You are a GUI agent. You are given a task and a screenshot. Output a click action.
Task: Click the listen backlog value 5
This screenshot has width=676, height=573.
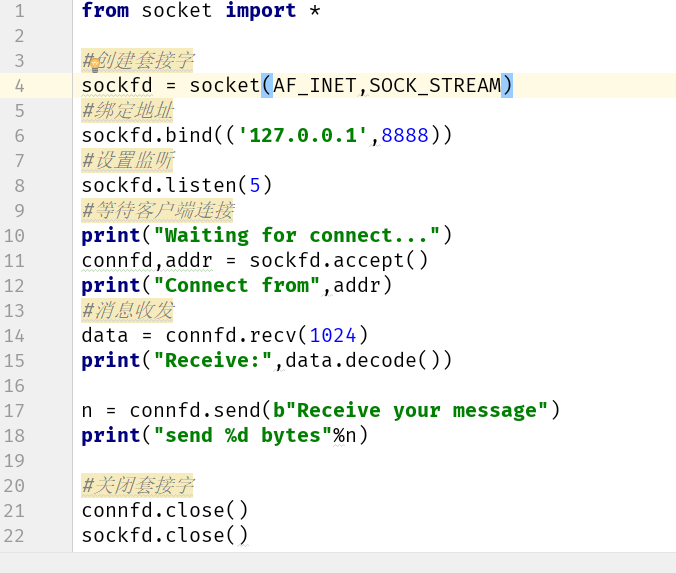point(255,185)
